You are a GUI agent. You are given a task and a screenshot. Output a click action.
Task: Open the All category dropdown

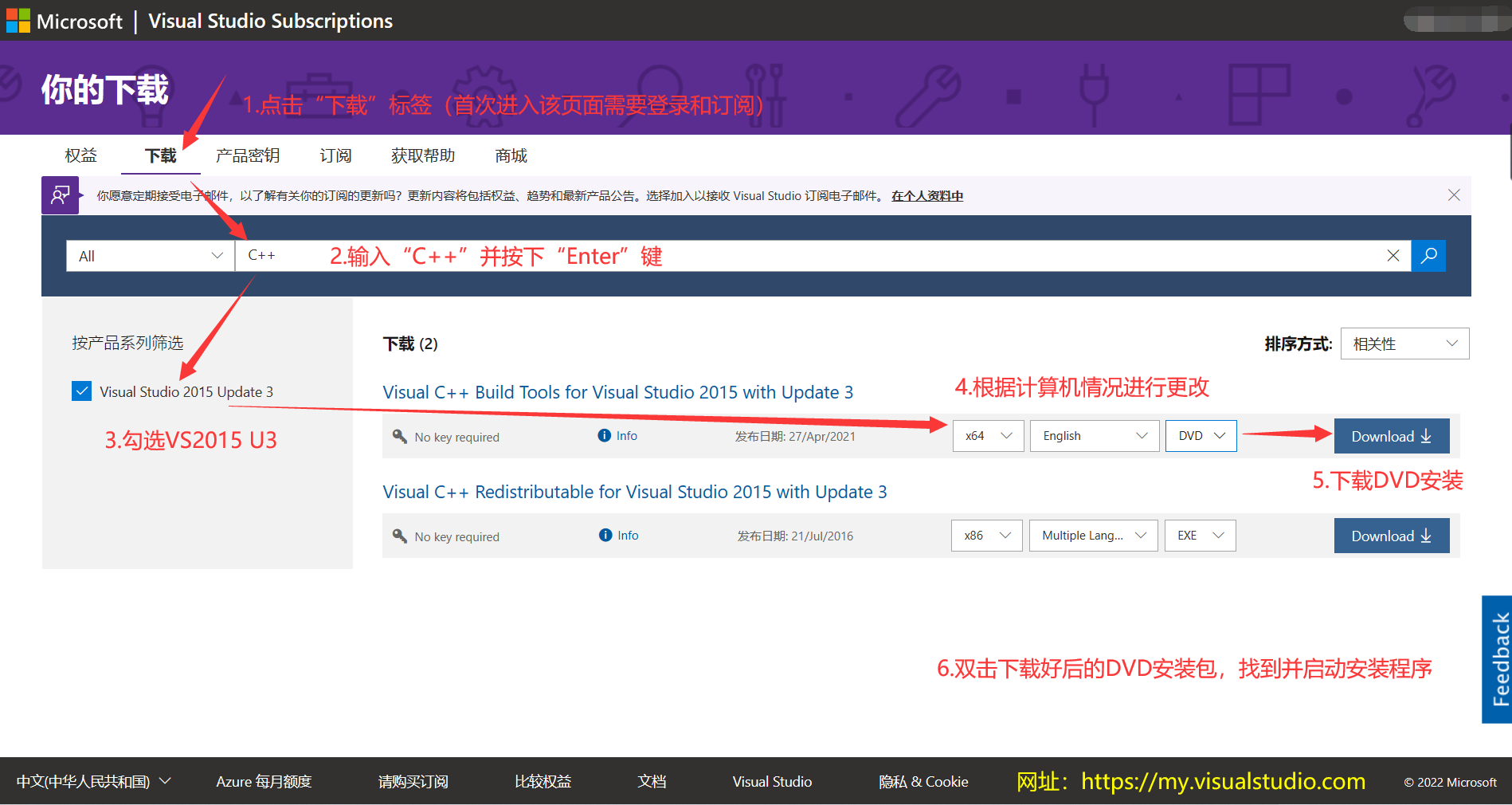coord(151,256)
